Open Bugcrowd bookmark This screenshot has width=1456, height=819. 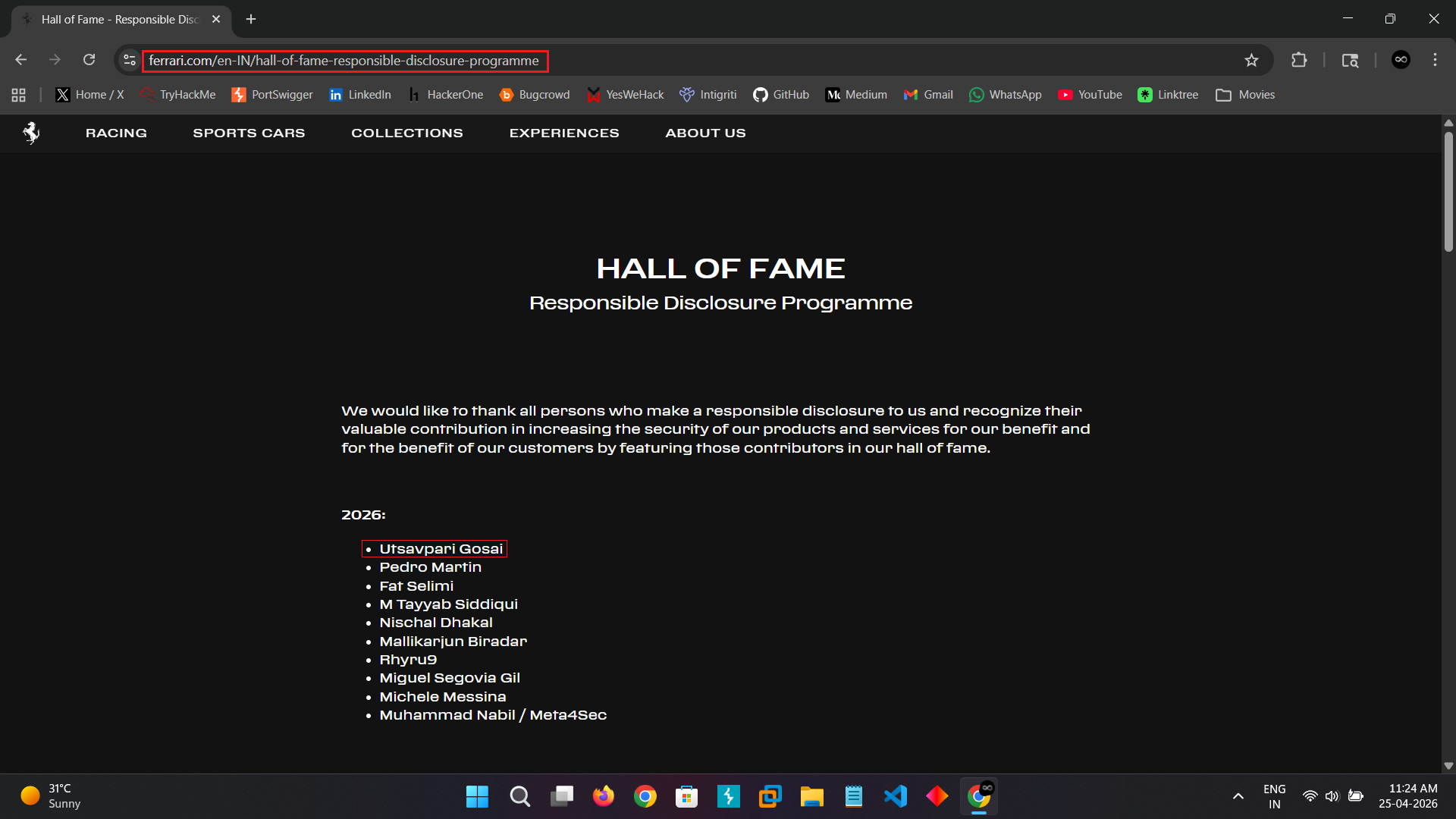535,95
